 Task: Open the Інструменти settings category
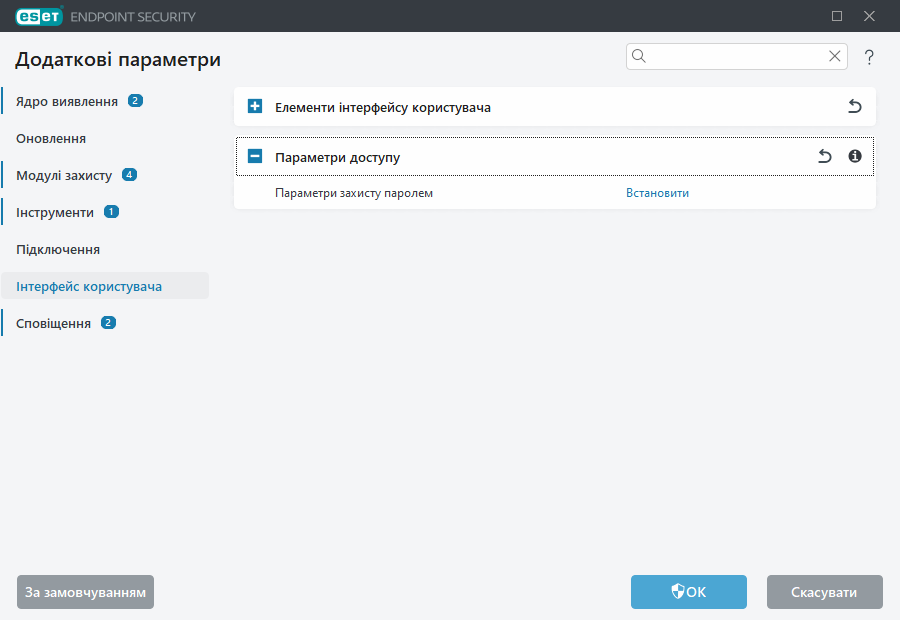click(x=55, y=212)
